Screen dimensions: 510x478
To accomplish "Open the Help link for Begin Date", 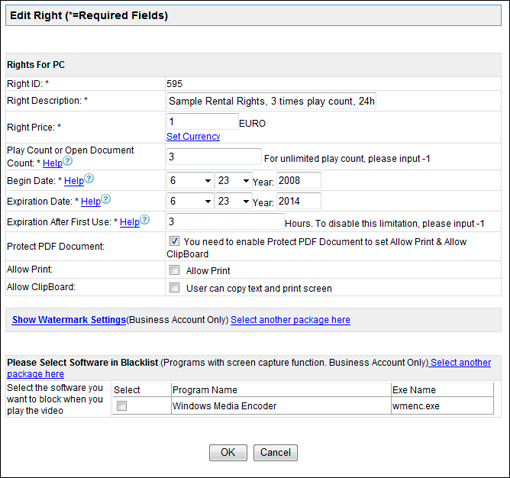I will [74, 181].
